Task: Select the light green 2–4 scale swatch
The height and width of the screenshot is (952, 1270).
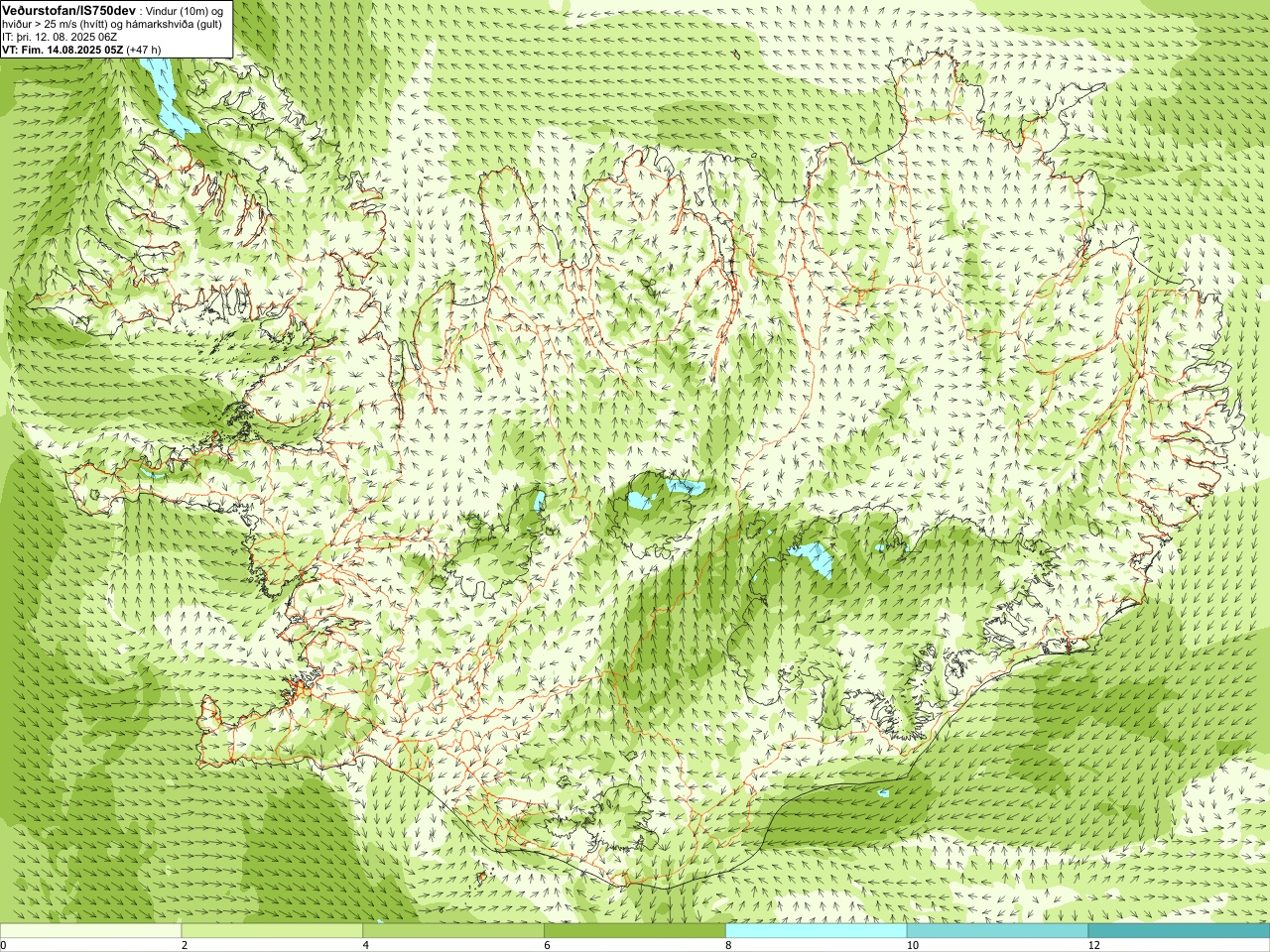Action: coord(272,931)
